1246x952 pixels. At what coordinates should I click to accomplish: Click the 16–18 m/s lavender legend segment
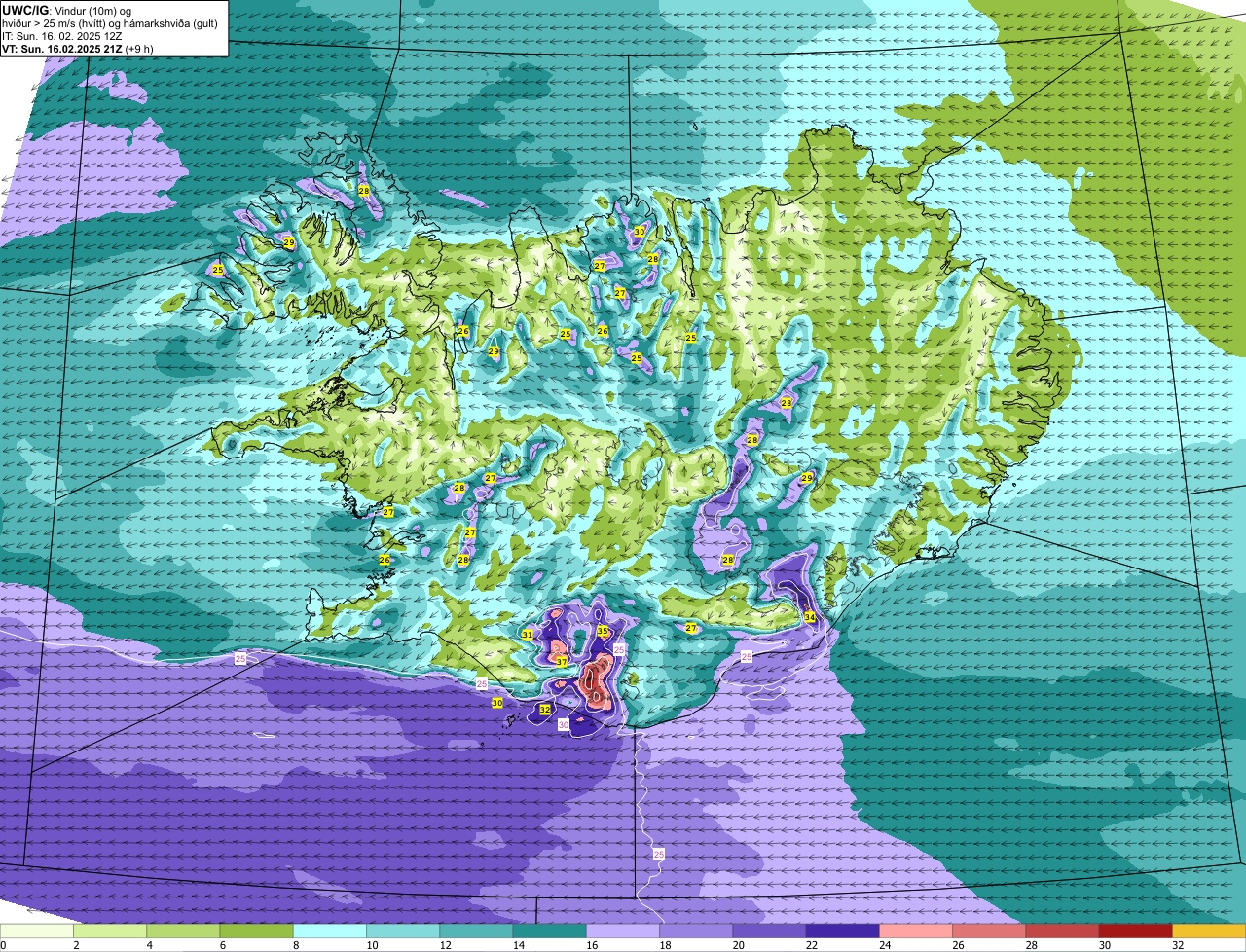click(623, 931)
